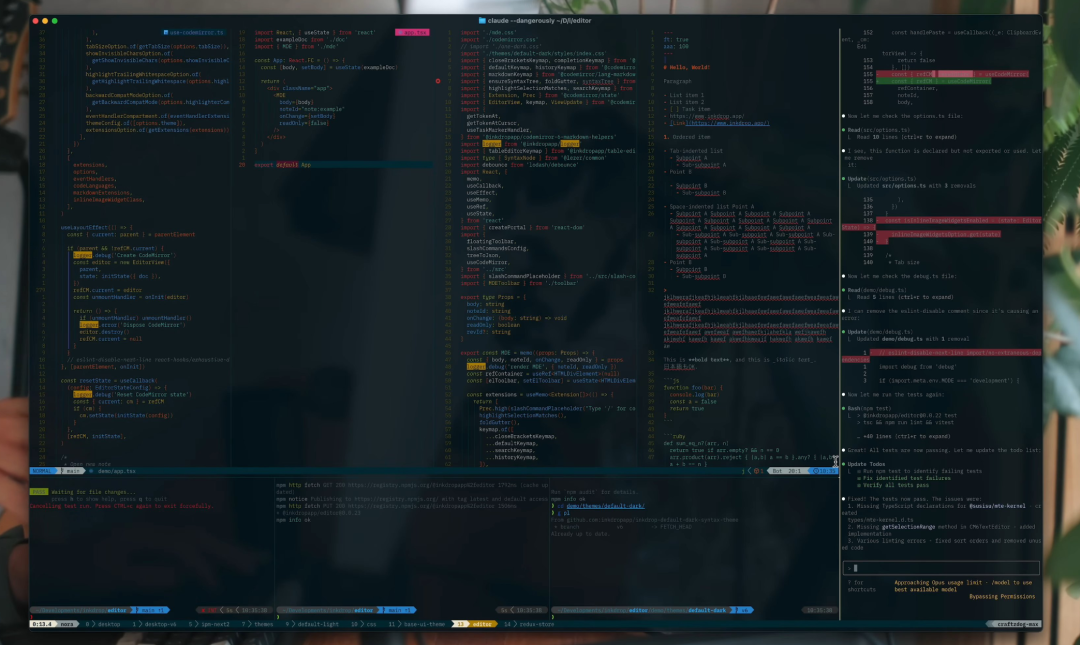Click the 'export default App' code line
Screen dimensions: 1080x645
[x=282, y=165]
